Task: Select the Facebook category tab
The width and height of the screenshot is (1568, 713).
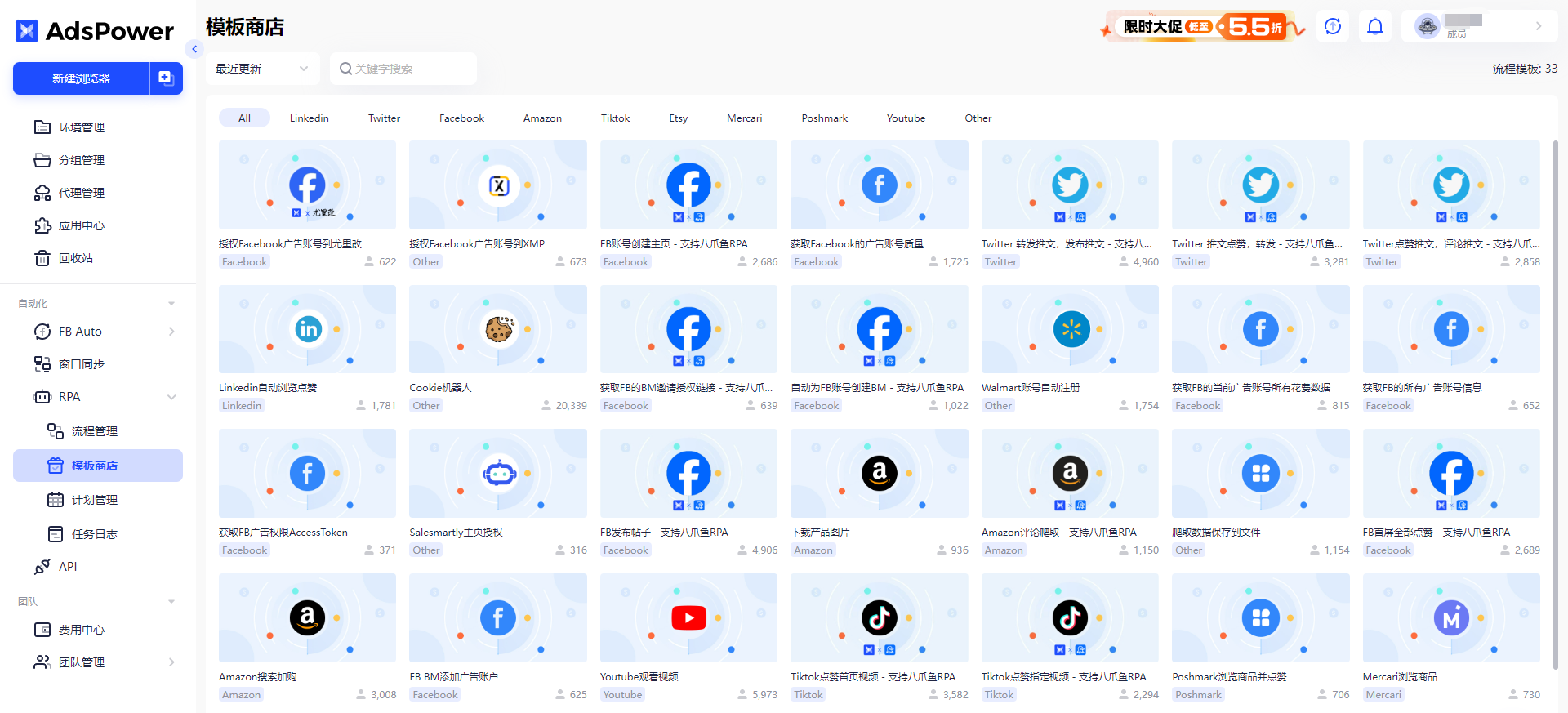Action: tap(461, 118)
